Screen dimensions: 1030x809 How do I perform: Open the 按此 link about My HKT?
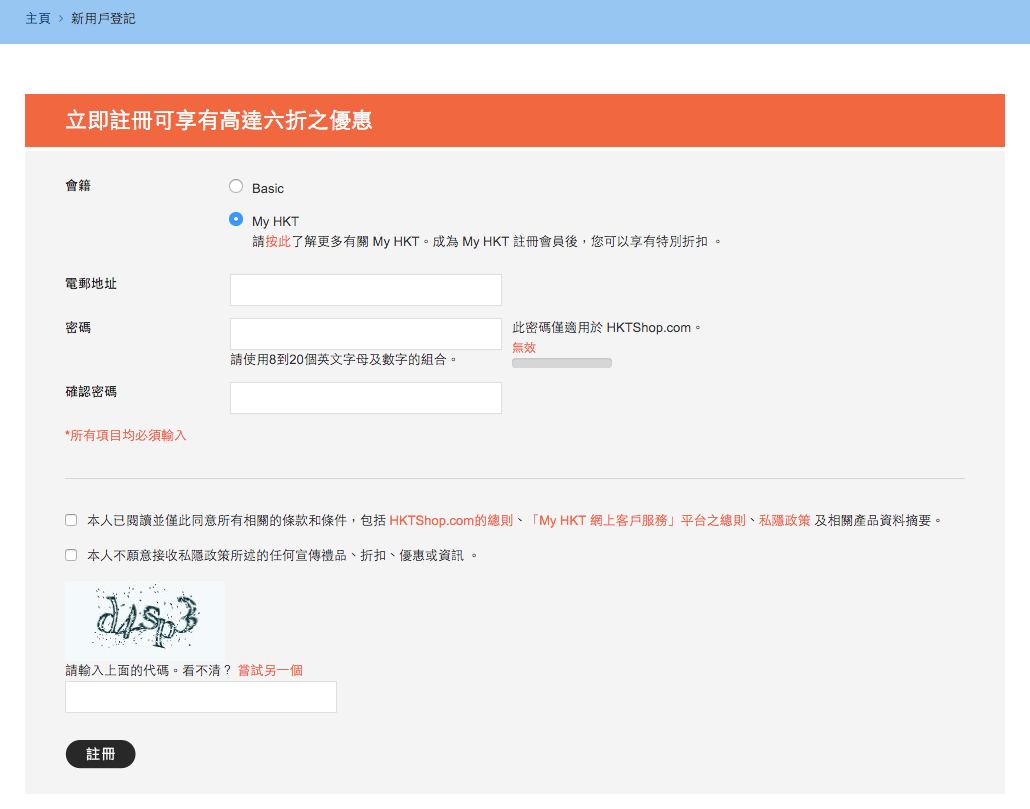[x=278, y=242]
